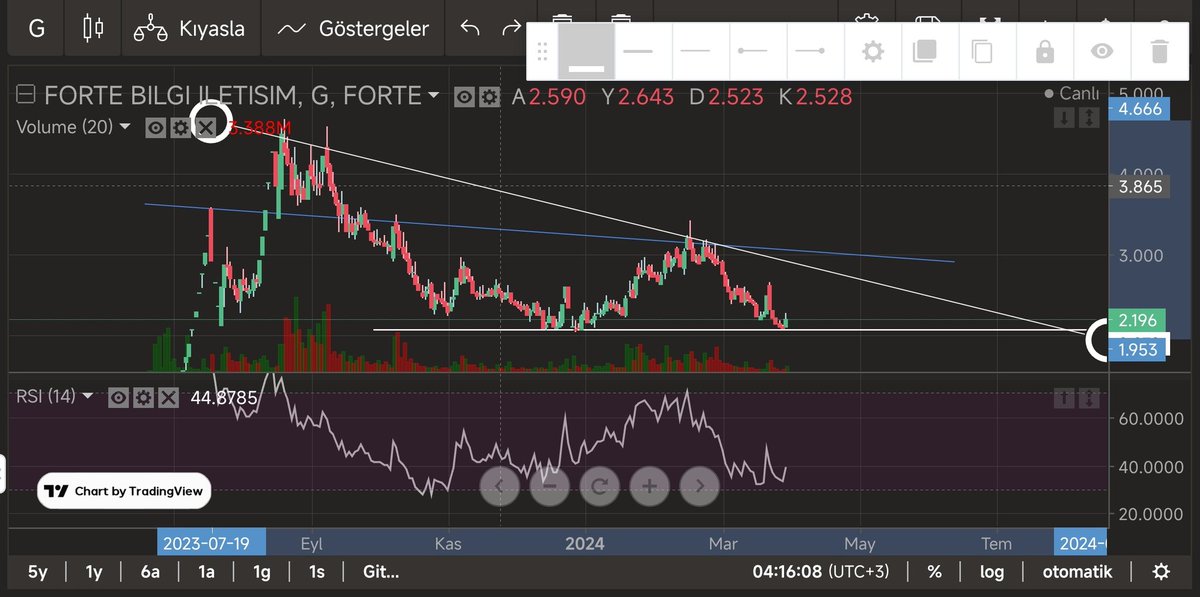Viewport: 1200px width, 597px height.
Task: Toggle visibility of the RSI indicator
Action: [x=118, y=397]
